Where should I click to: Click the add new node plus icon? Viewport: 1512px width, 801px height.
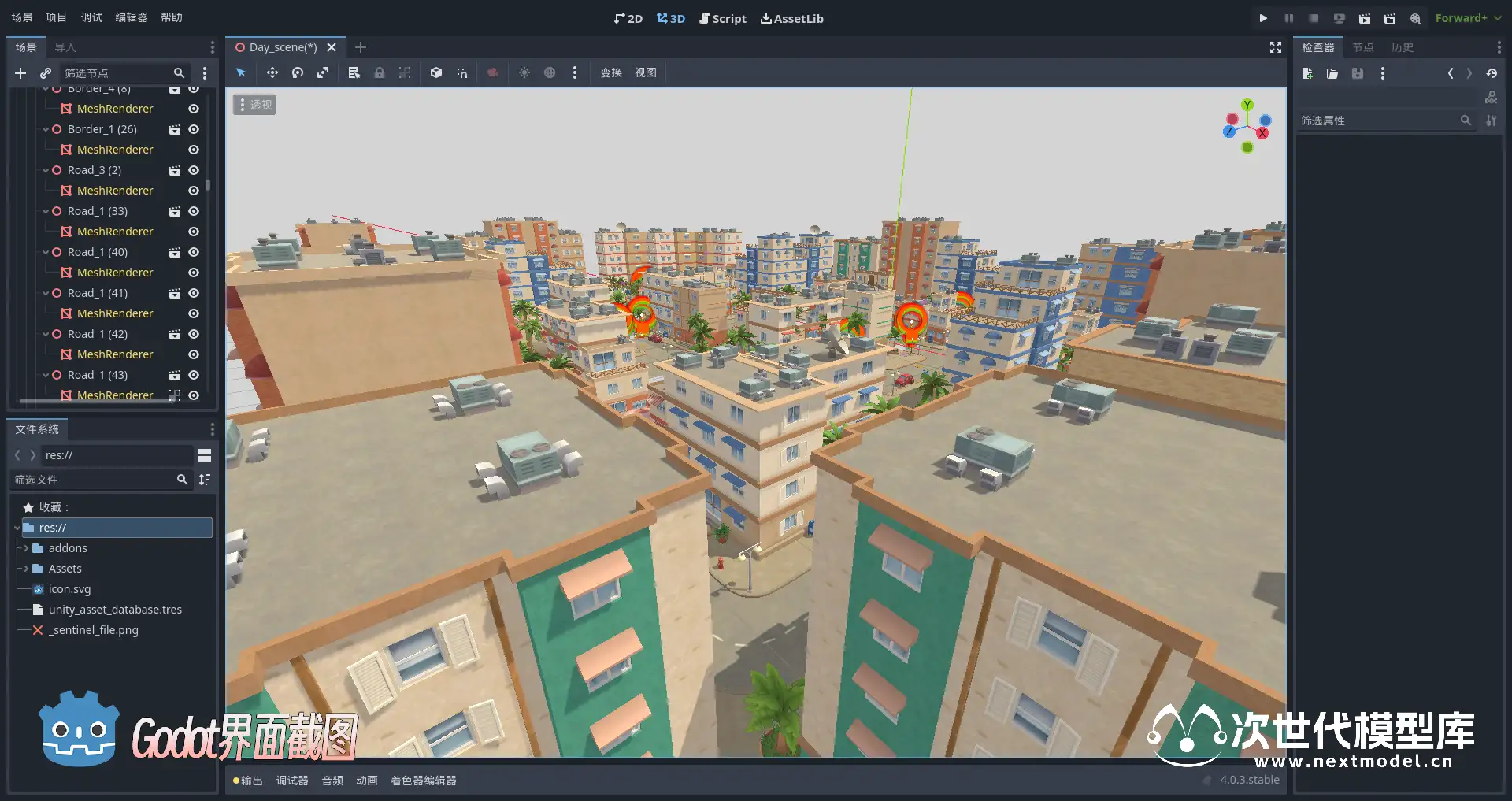tap(20, 73)
